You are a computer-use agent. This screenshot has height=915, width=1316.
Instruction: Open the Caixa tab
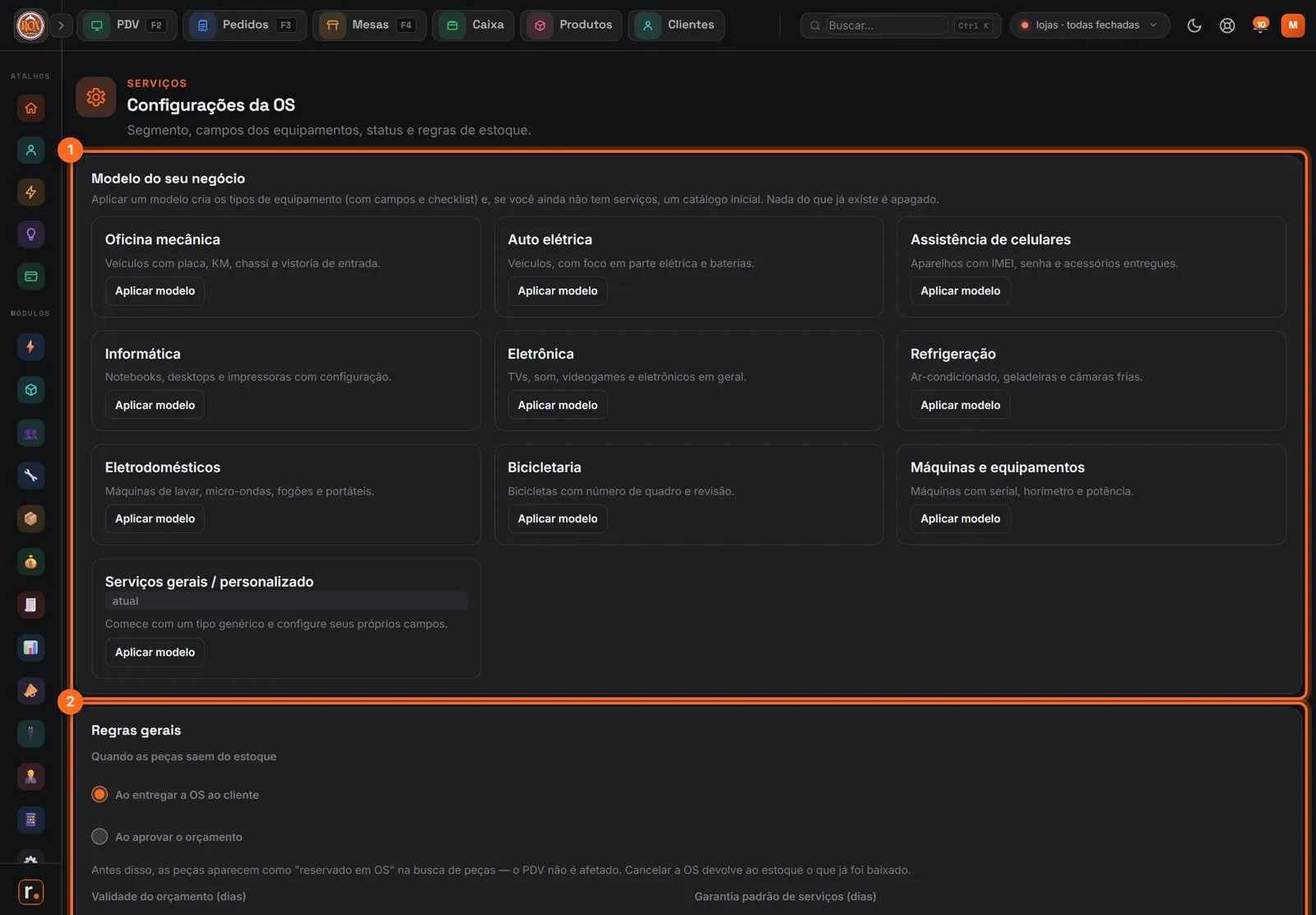[x=474, y=26]
